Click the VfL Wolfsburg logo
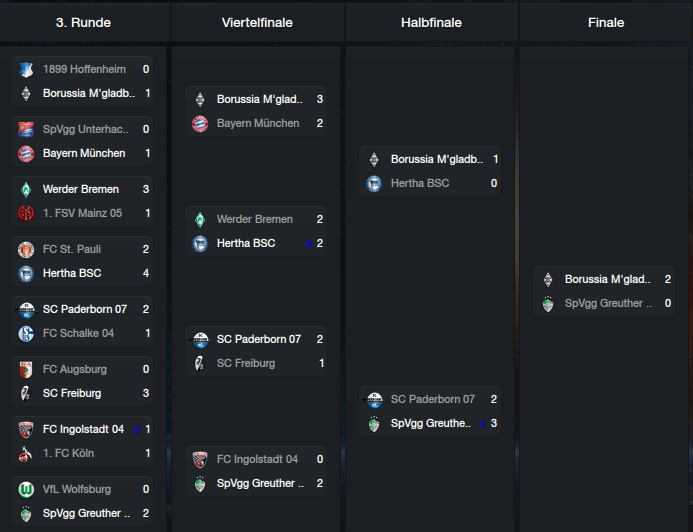Viewport: 693px width, 532px height. 26,490
